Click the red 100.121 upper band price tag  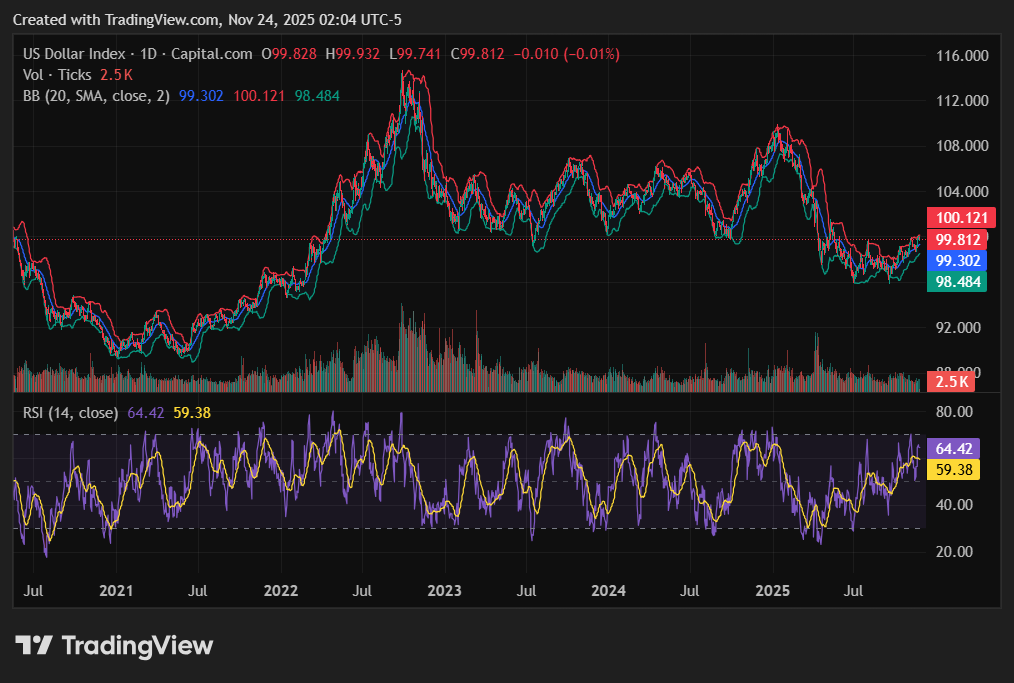(x=957, y=218)
